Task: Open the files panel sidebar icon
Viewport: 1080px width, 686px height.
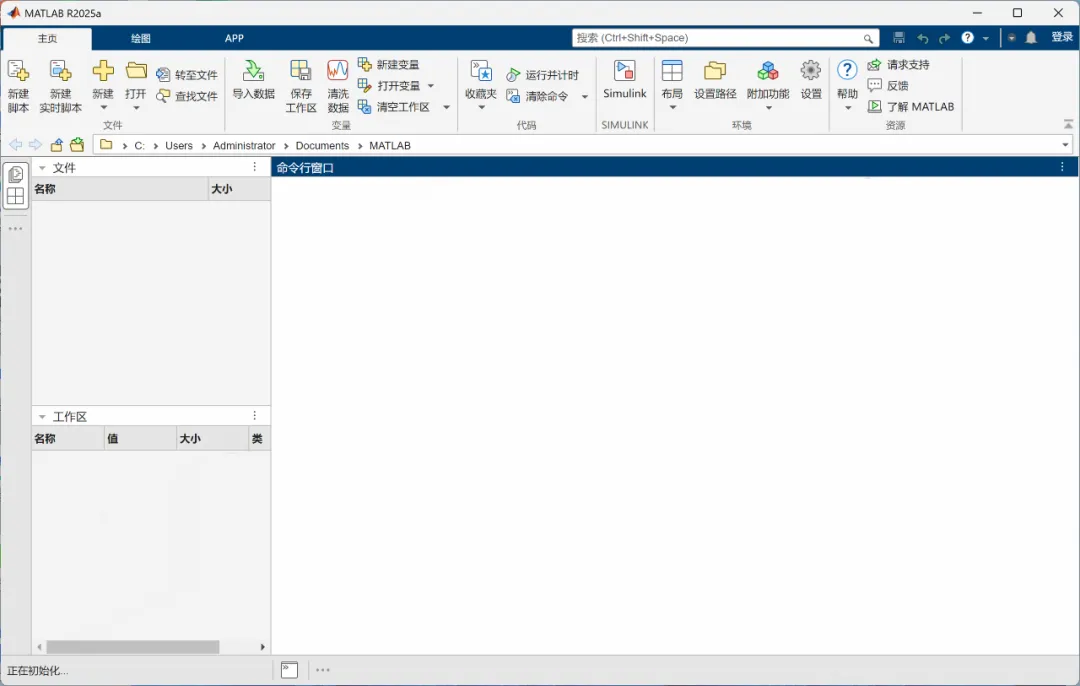Action: click(x=15, y=174)
